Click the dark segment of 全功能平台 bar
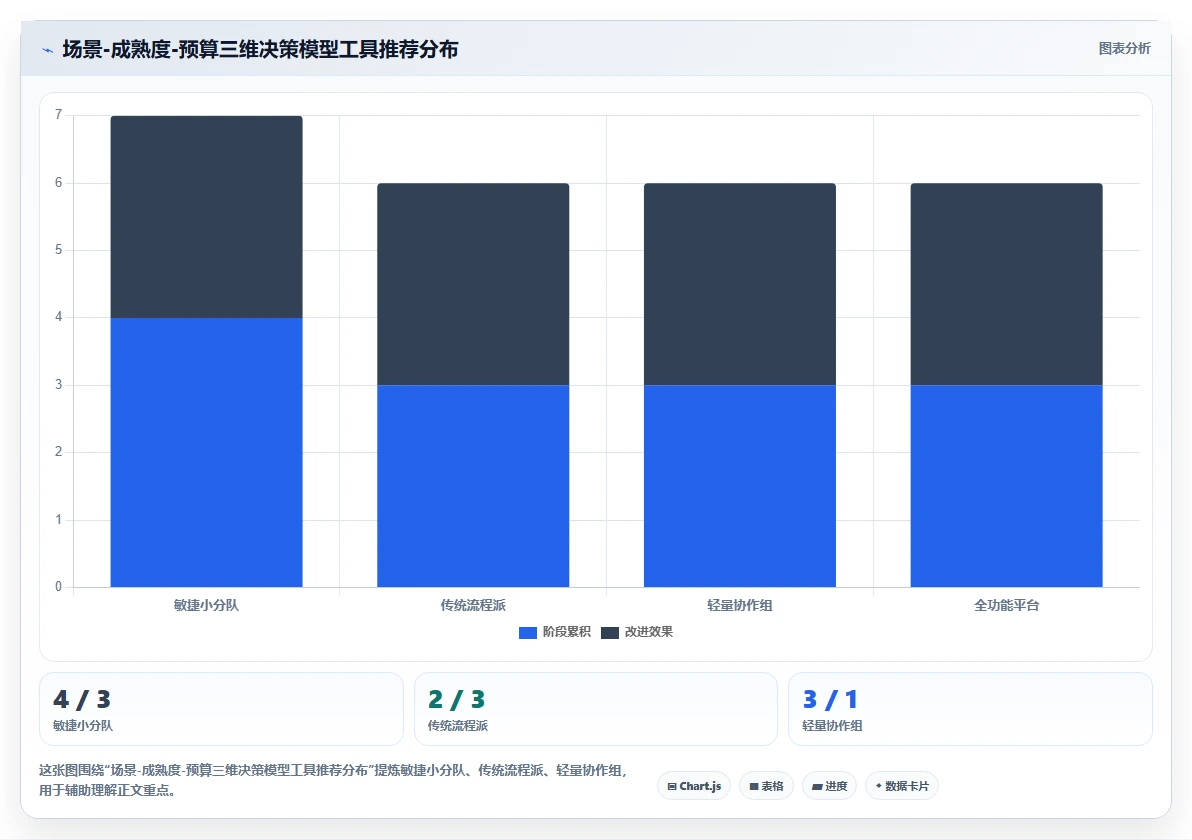The width and height of the screenshot is (1192, 840). (x=1007, y=284)
